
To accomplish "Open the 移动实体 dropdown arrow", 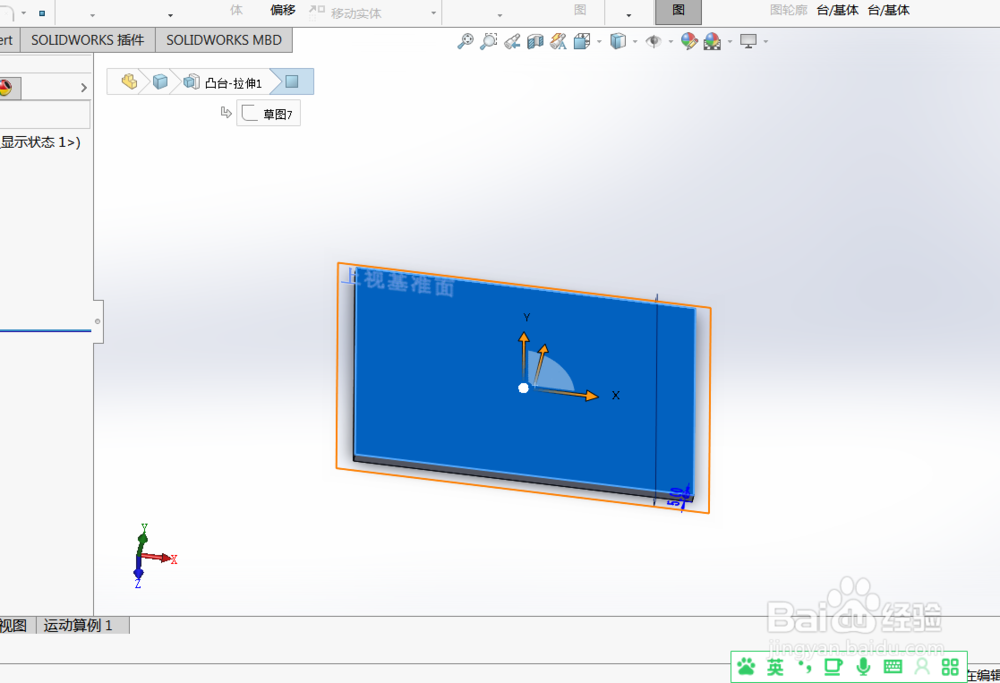I will [434, 13].
